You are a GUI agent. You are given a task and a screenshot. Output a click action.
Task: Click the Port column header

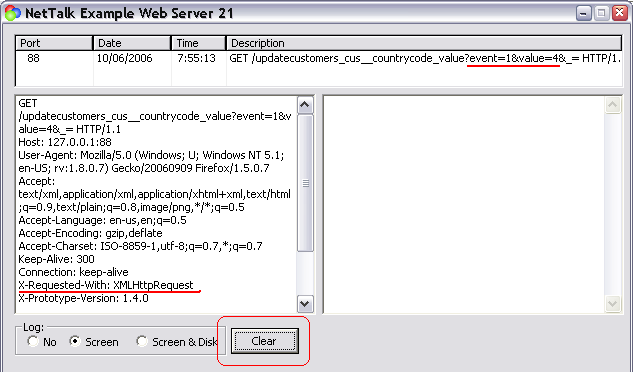(54, 43)
